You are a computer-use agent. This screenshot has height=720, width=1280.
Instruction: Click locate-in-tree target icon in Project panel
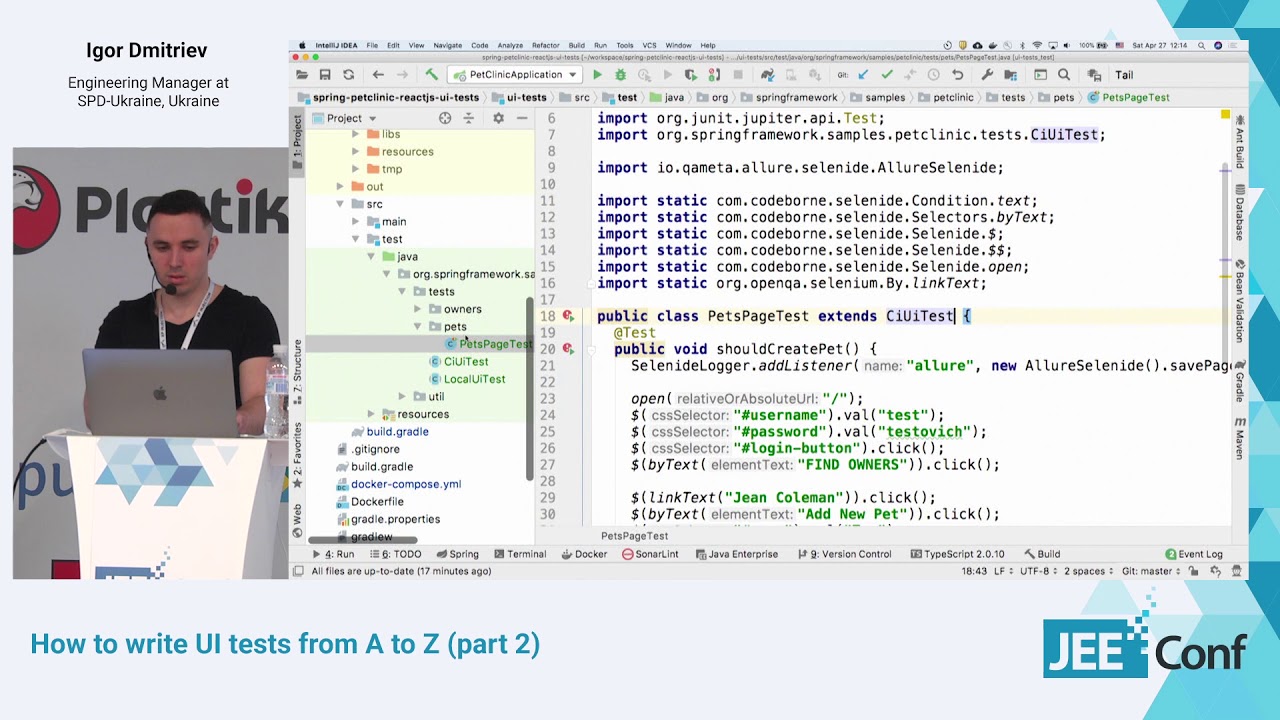[x=445, y=118]
